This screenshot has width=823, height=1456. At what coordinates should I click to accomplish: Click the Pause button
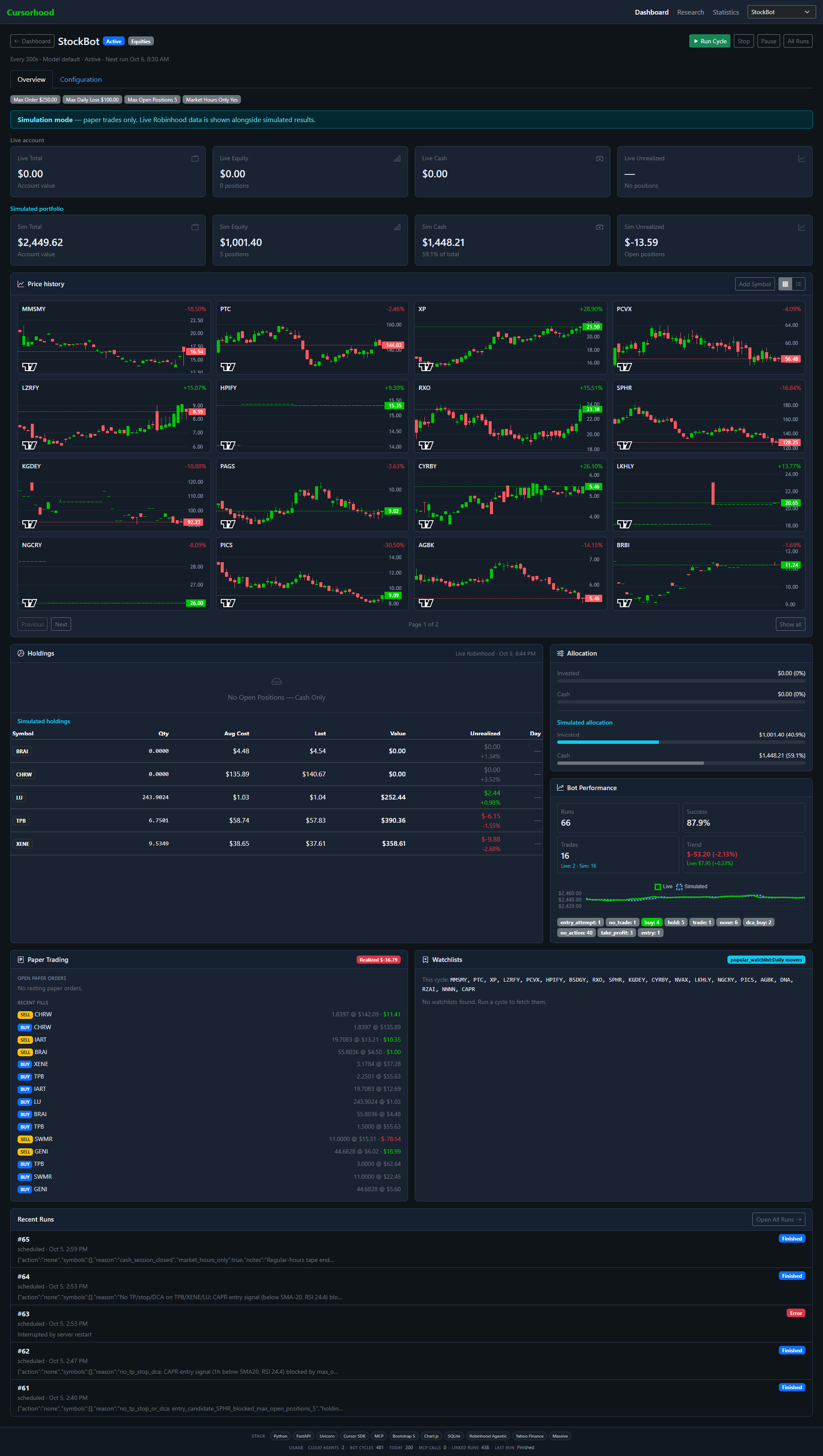768,41
